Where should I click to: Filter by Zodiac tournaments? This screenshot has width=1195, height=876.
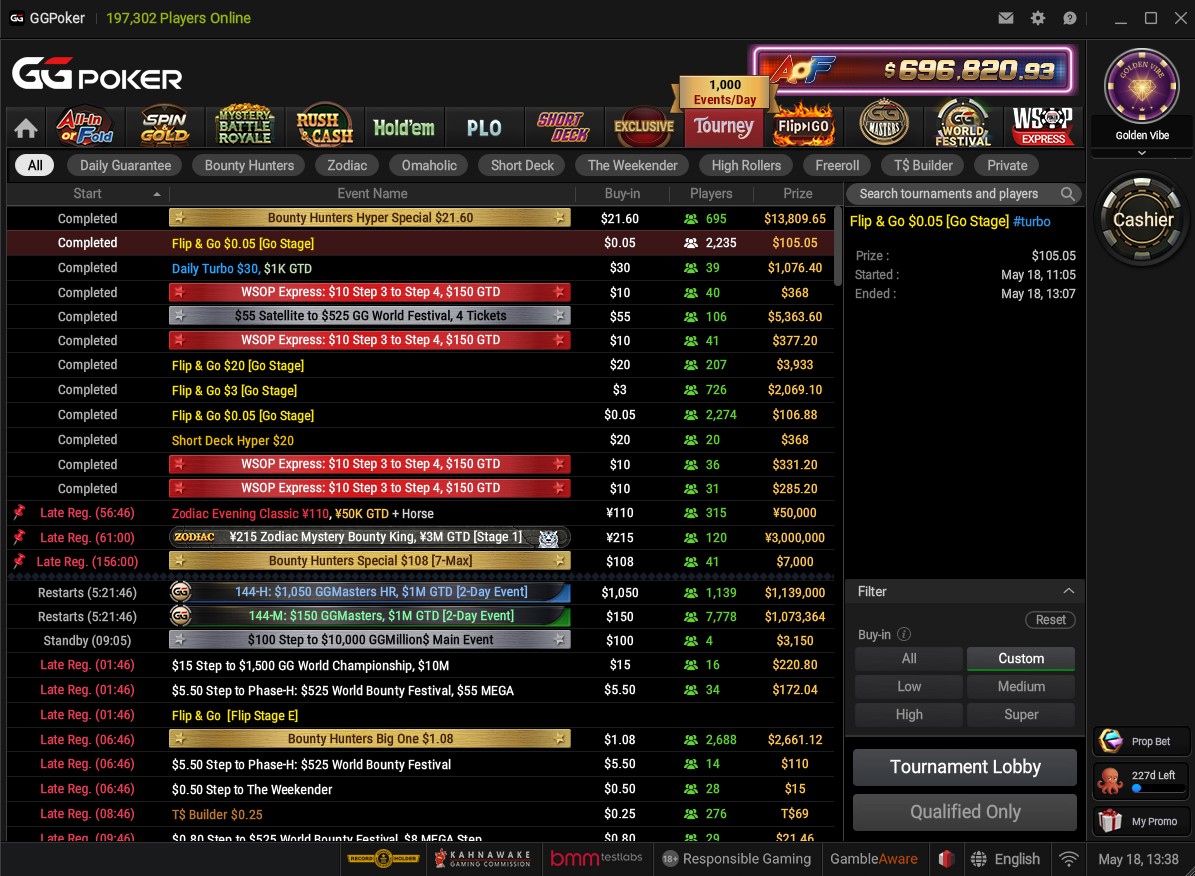pyautogui.click(x=347, y=165)
